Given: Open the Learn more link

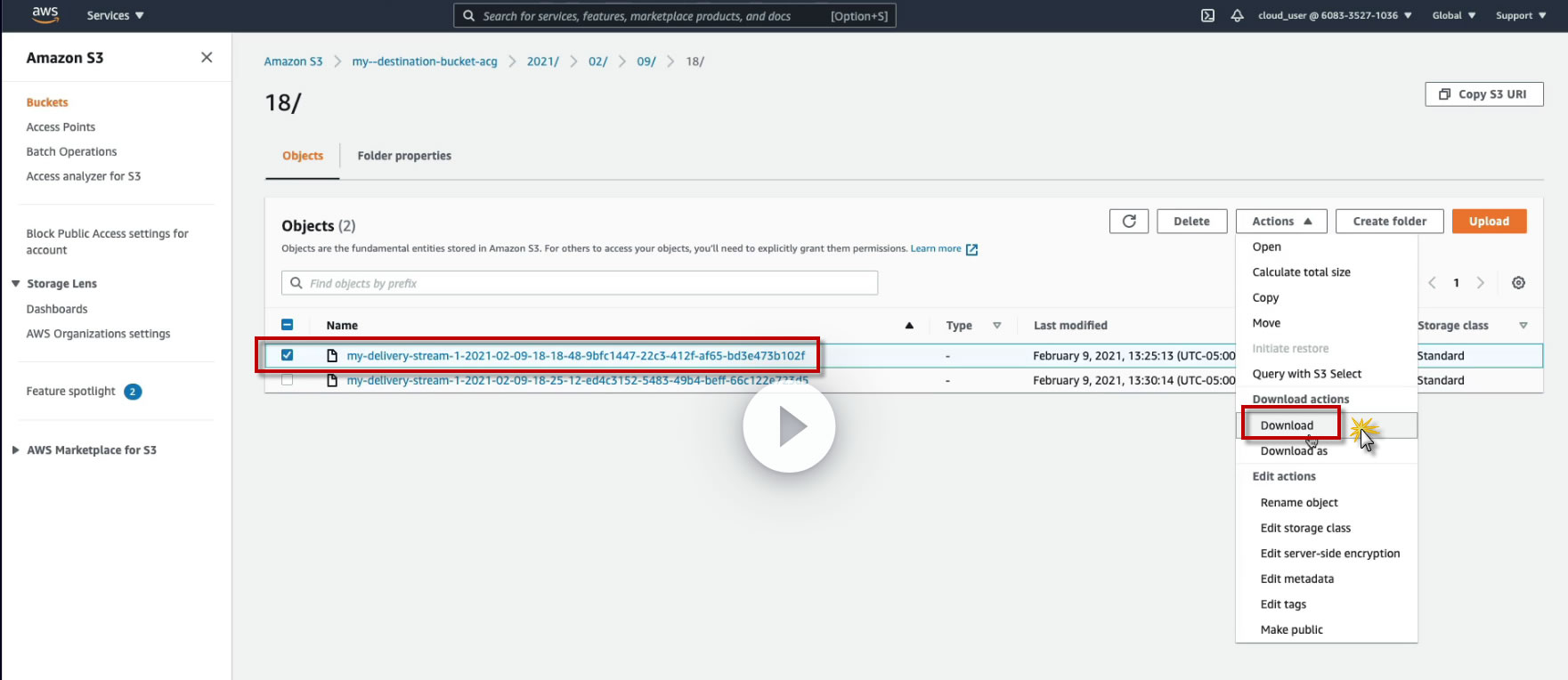Looking at the screenshot, I should [935, 249].
